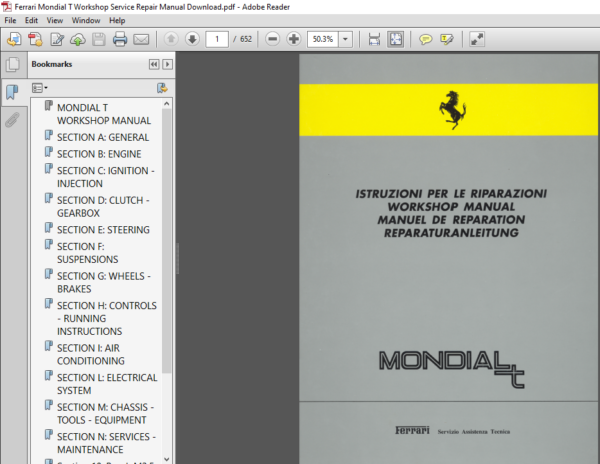Select the highlight text tool icon
600x464 pixels.
point(447,39)
